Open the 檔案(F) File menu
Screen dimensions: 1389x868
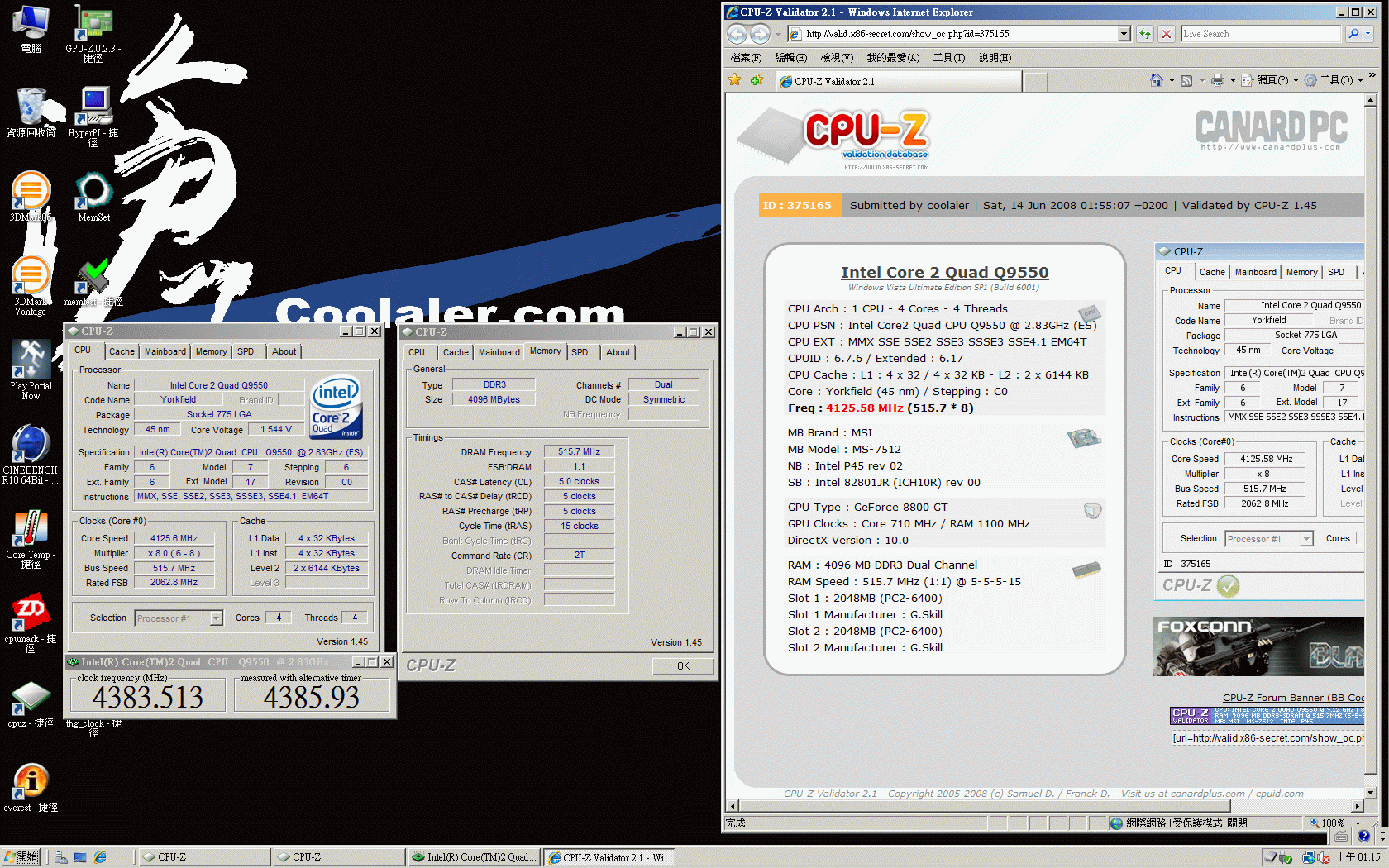click(x=747, y=58)
